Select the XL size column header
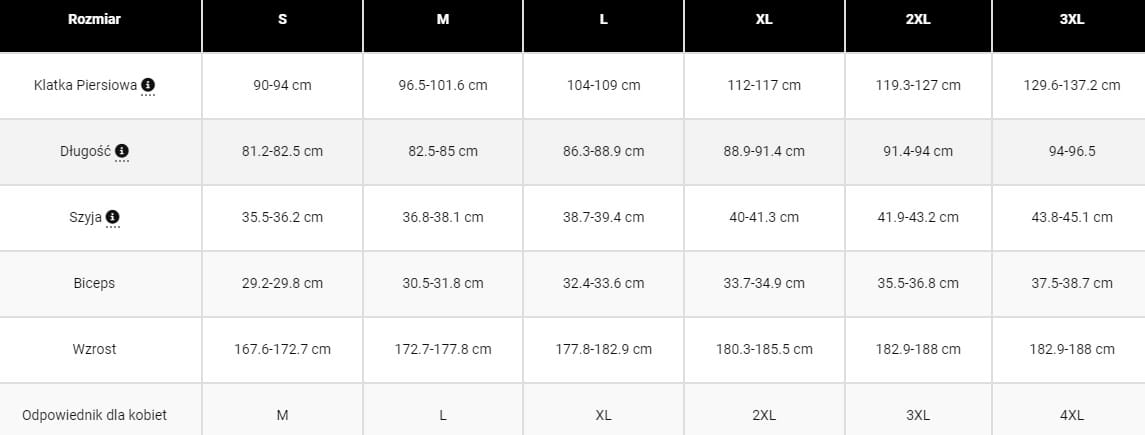 [764, 20]
